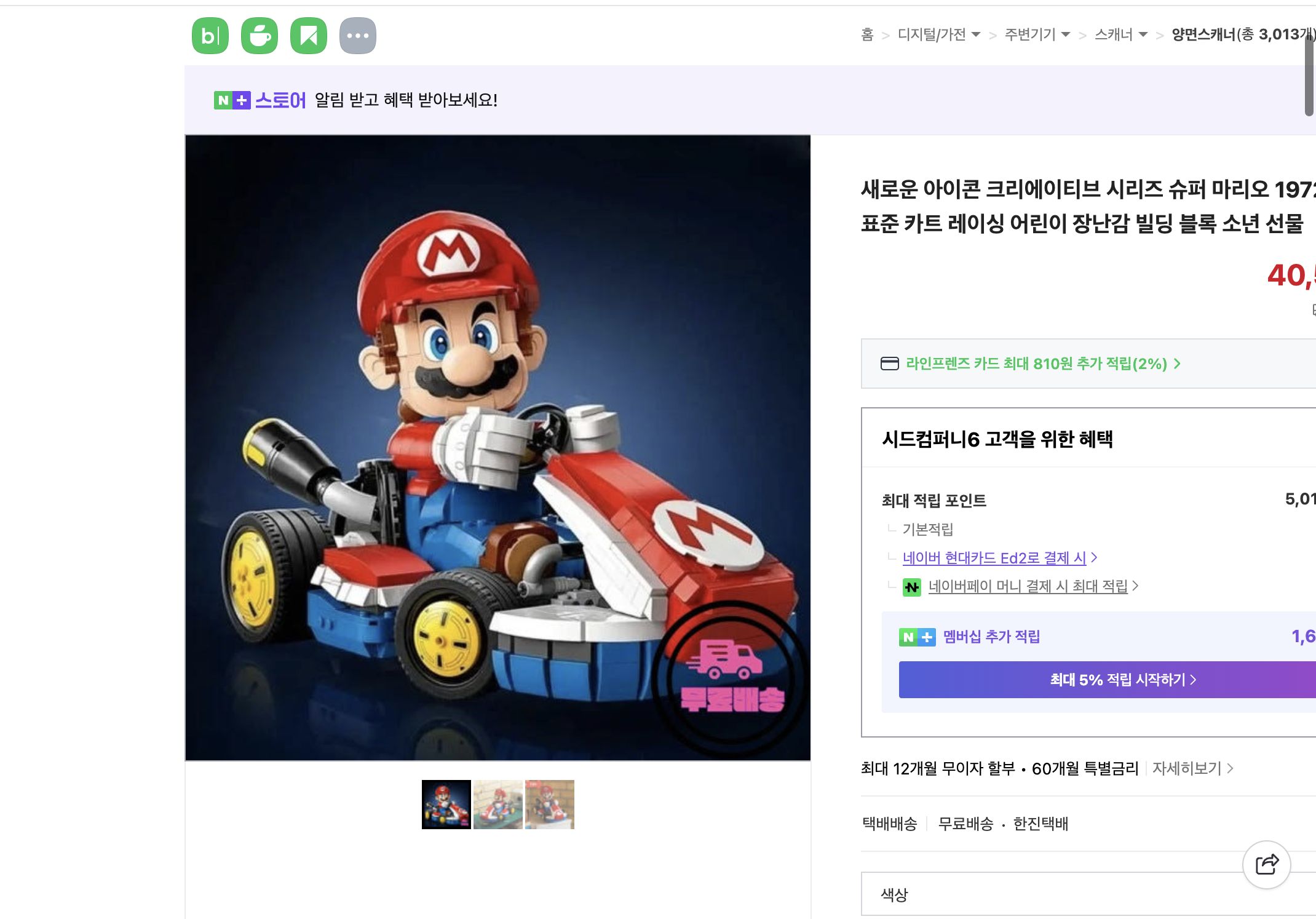The height and width of the screenshot is (919, 1316).
Task: Go to 홈 in the breadcrumb
Action: [x=867, y=35]
